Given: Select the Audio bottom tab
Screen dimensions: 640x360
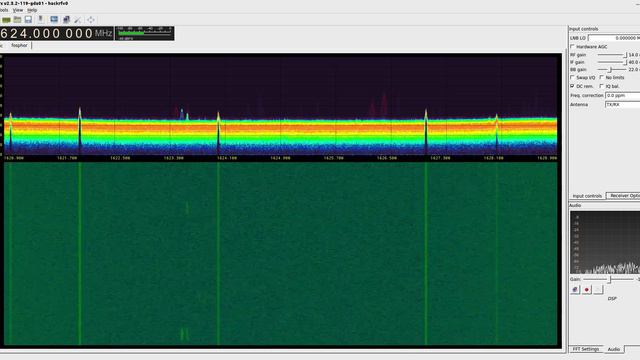Looking at the screenshot, I should point(614,349).
